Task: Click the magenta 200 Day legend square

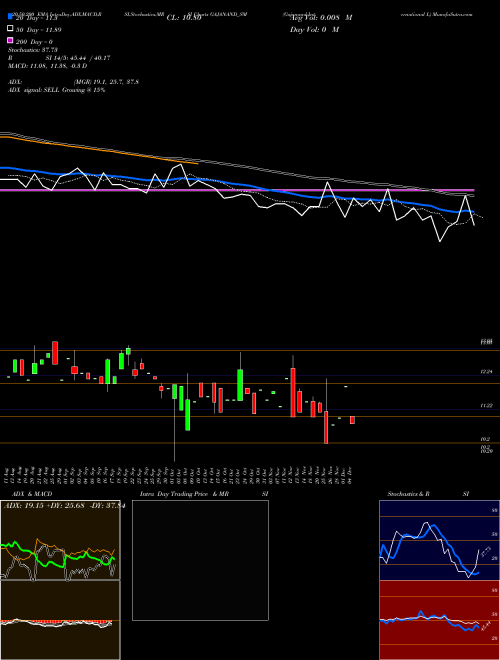Action: coord(10,40)
